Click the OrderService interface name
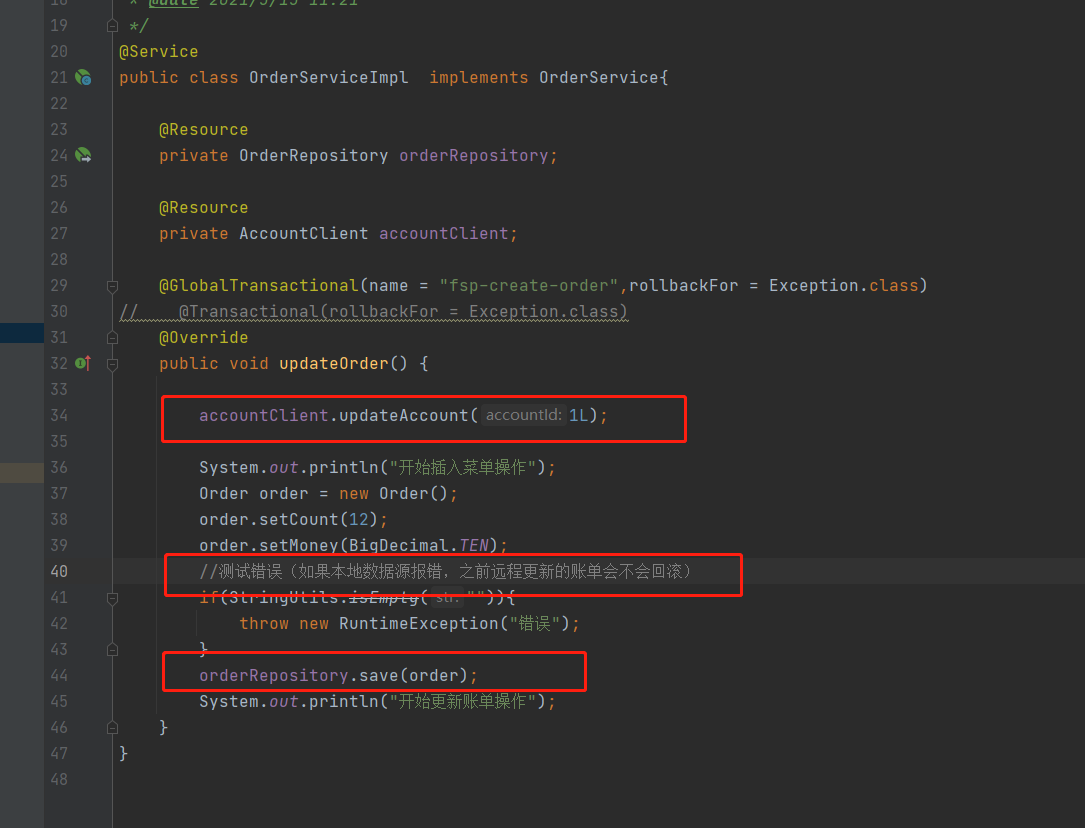Image resolution: width=1085 pixels, height=828 pixels. (x=599, y=77)
